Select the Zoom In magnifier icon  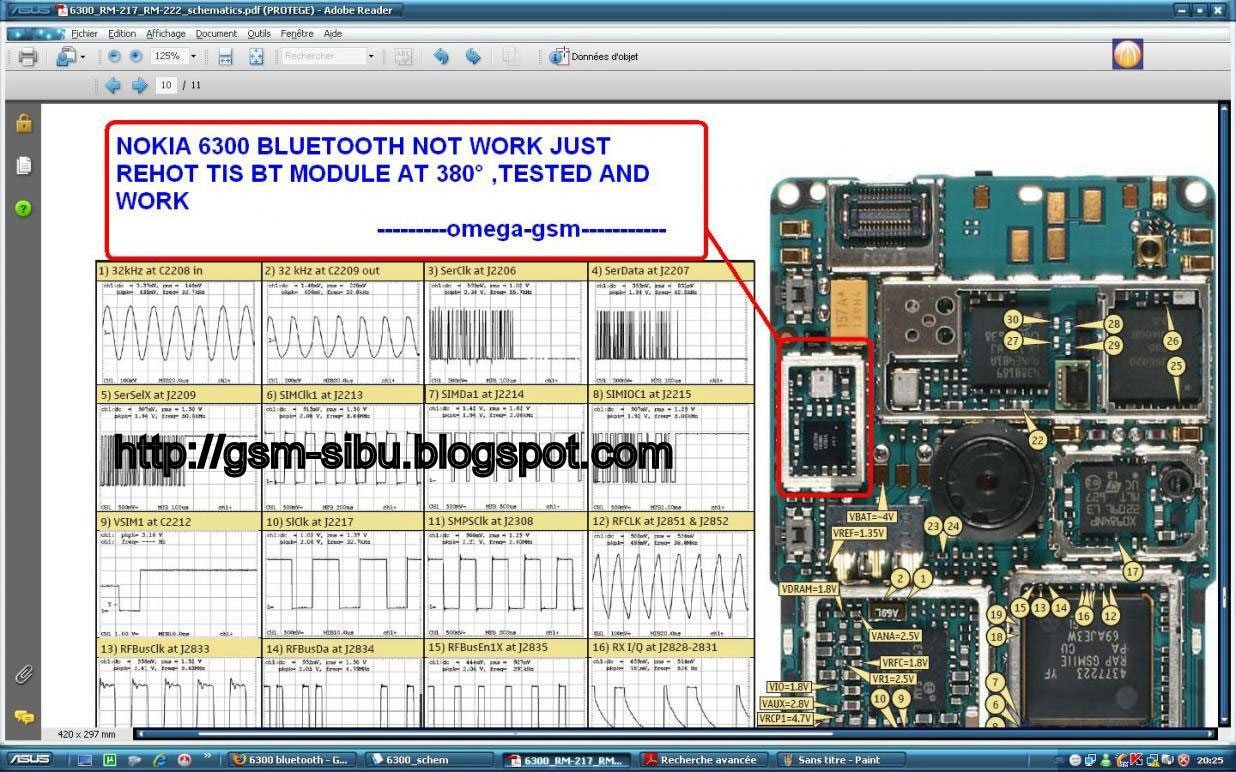(x=136, y=57)
